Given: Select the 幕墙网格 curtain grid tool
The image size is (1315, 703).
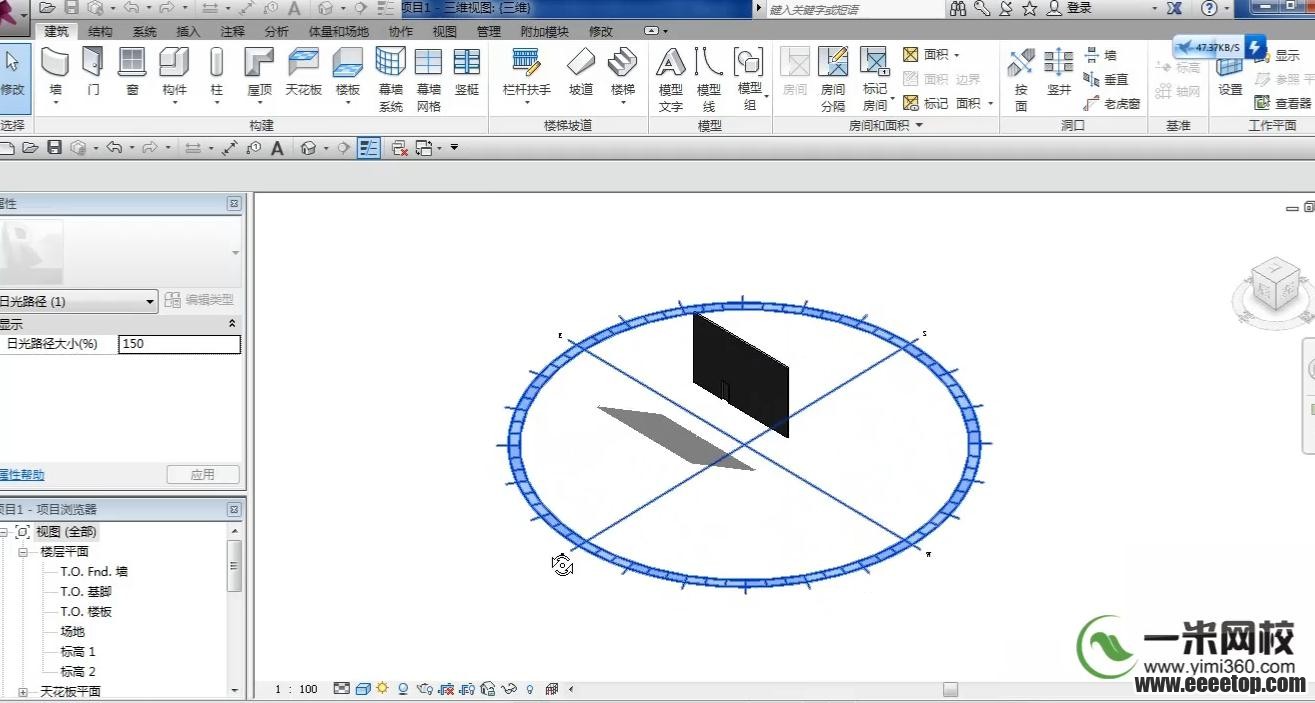Looking at the screenshot, I should [428, 78].
